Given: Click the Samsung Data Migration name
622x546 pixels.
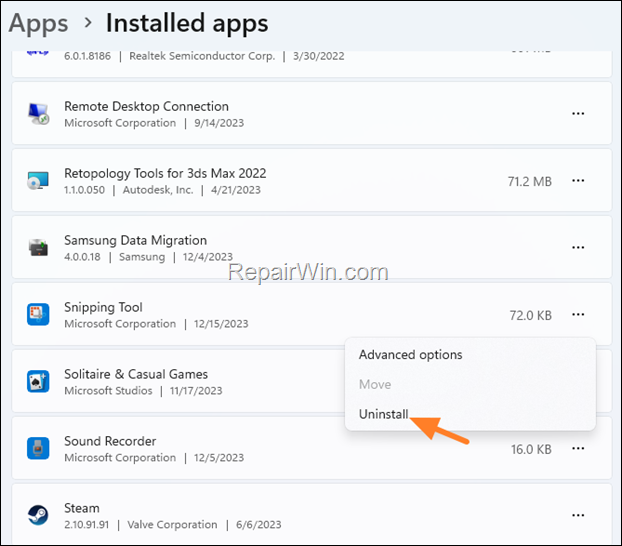Looking at the screenshot, I should (135, 240).
